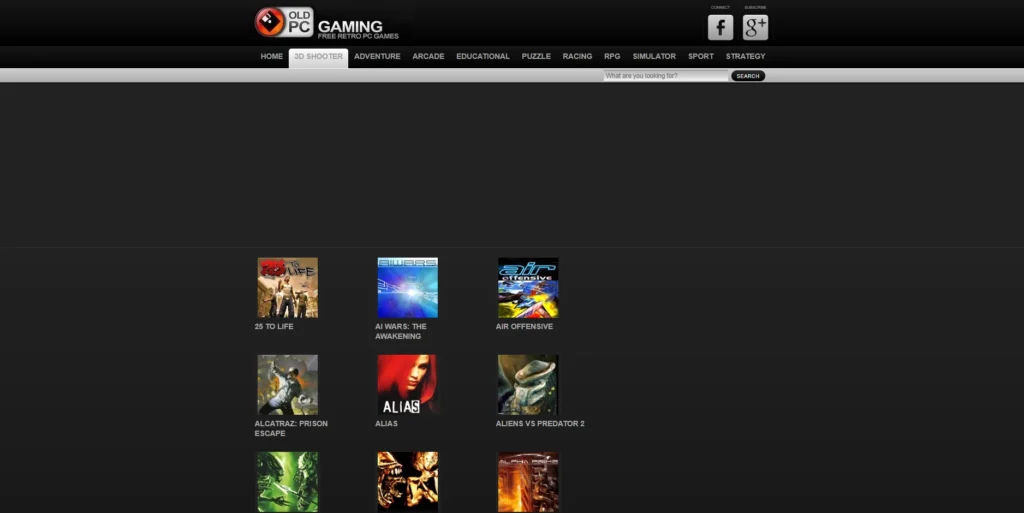
Task: Open the Google Plus subscribe icon
Action: click(x=755, y=27)
